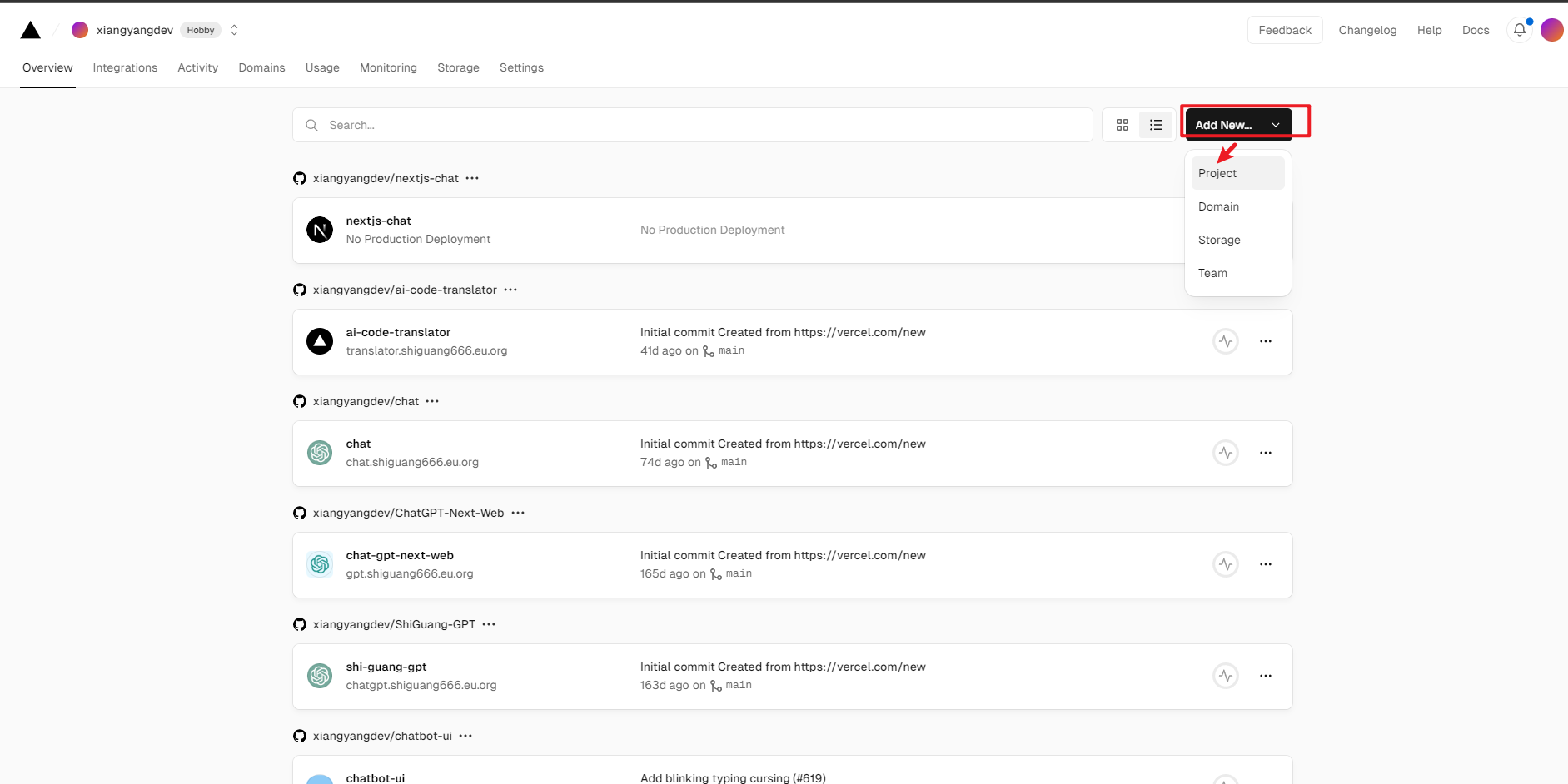Choose Storage from Add New menu
This screenshot has width=1568, height=784.
(1237, 240)
